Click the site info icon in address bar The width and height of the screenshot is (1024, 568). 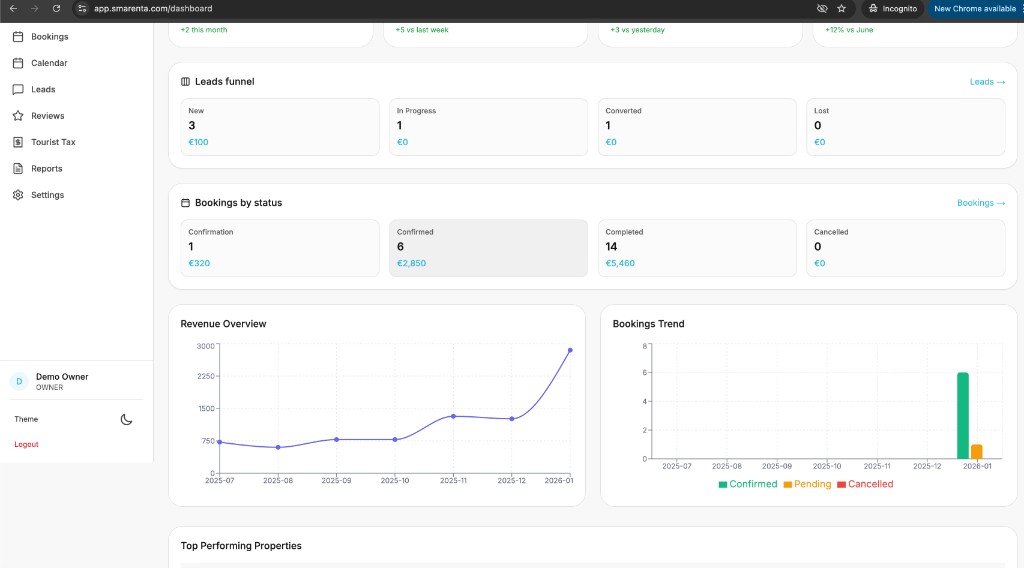[x=82, y=8]
